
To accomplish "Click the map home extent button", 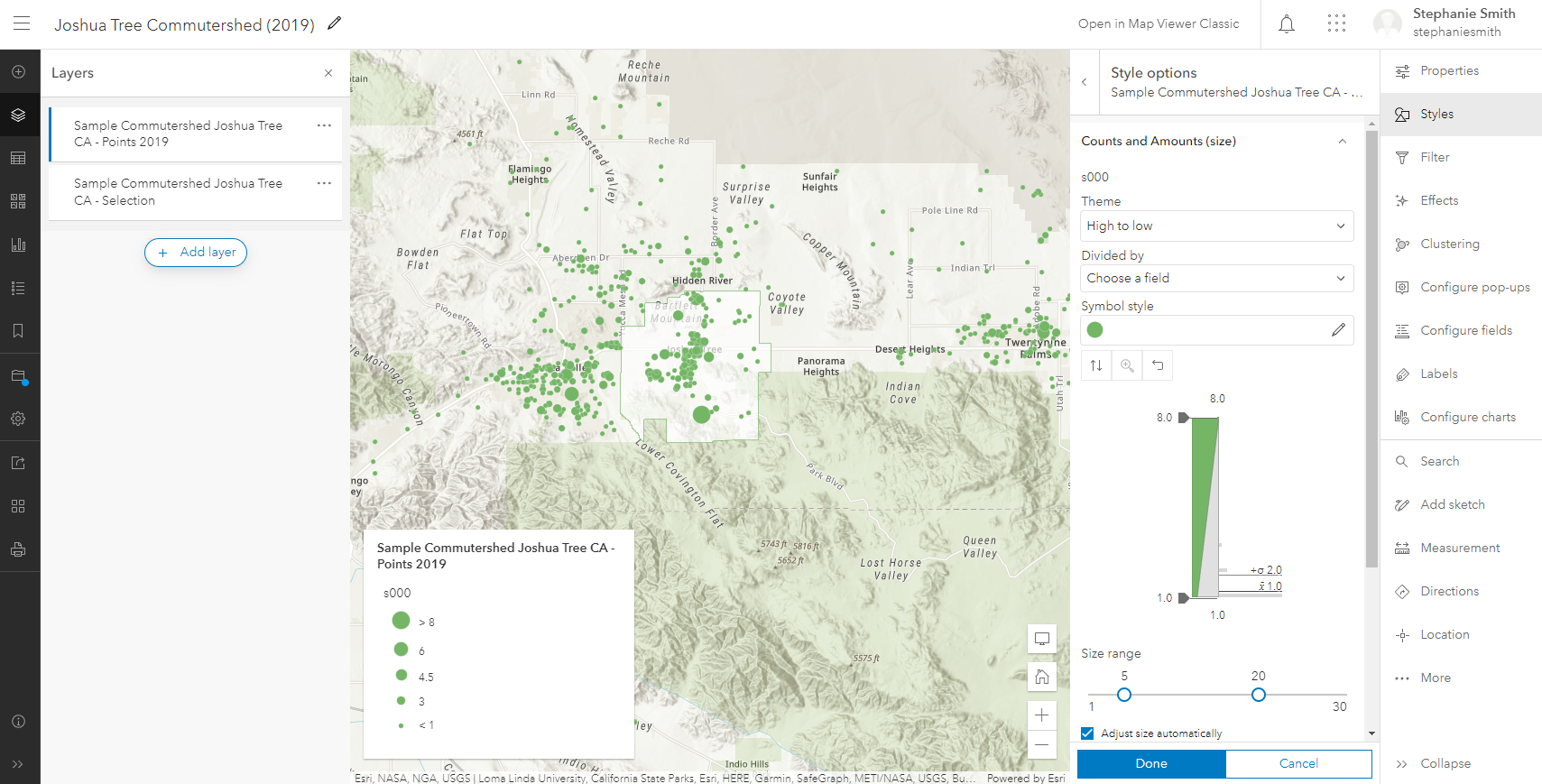I will pos(1041,677).
